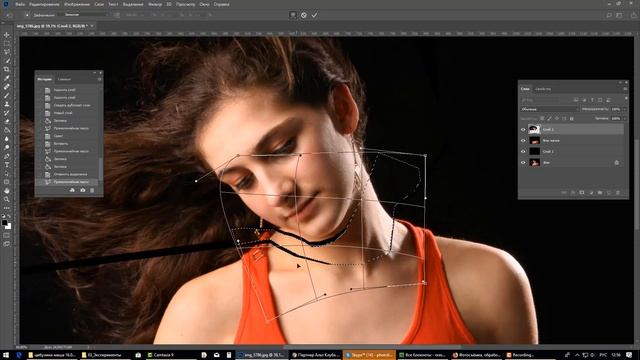
Task: Open the Windows Start menu
Action: point(6,355)
